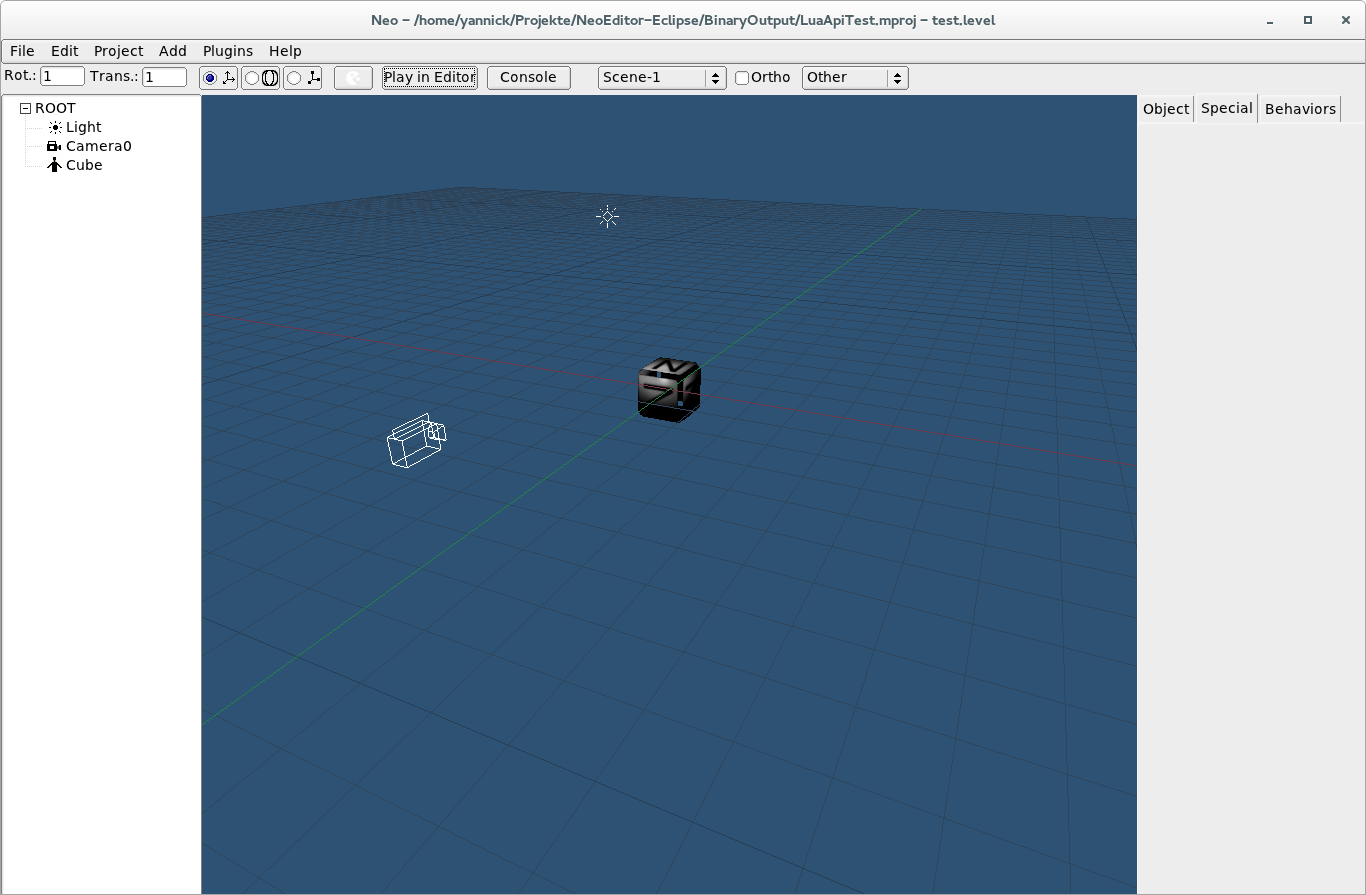
Task: Click the Trans. input field
Action: pos(165,77)
